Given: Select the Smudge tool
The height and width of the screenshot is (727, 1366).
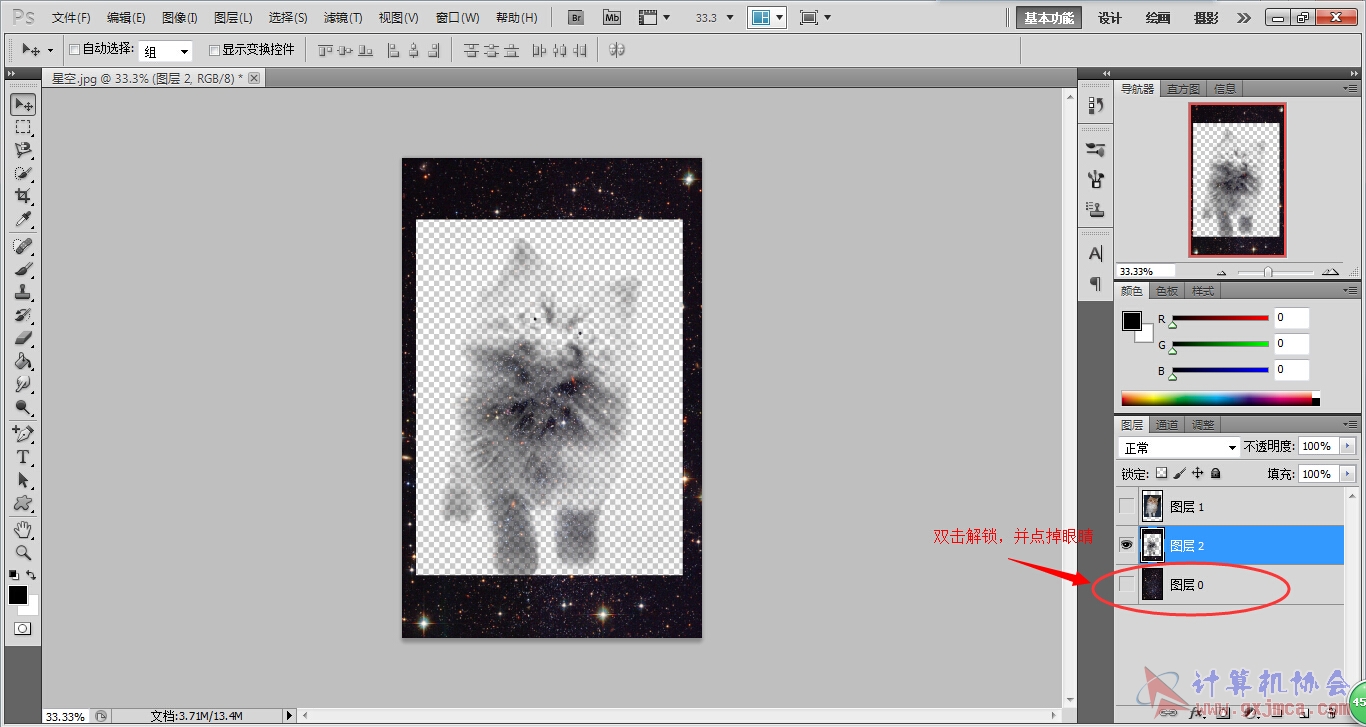Looking at the screenshot, I should tap(23, 384).
